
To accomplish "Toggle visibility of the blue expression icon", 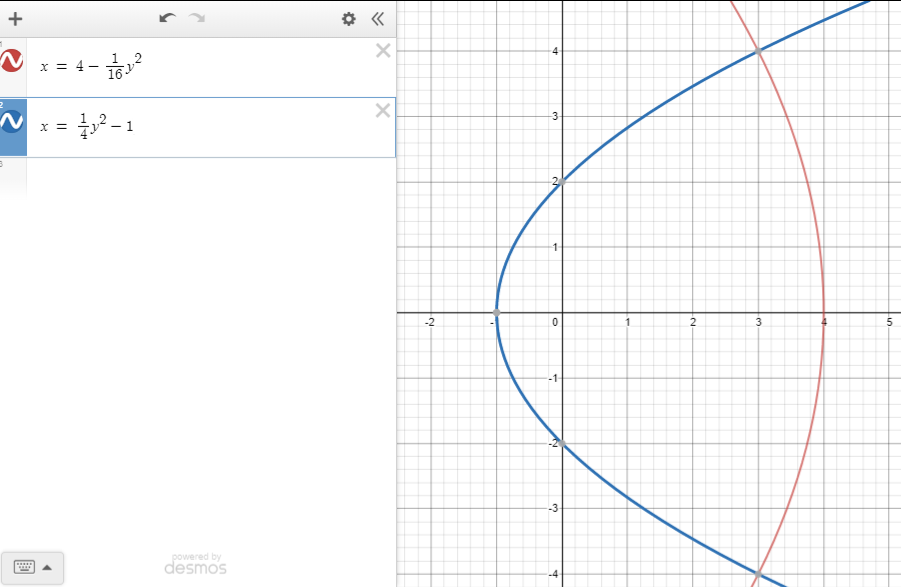I will click(x=13, y=123).
